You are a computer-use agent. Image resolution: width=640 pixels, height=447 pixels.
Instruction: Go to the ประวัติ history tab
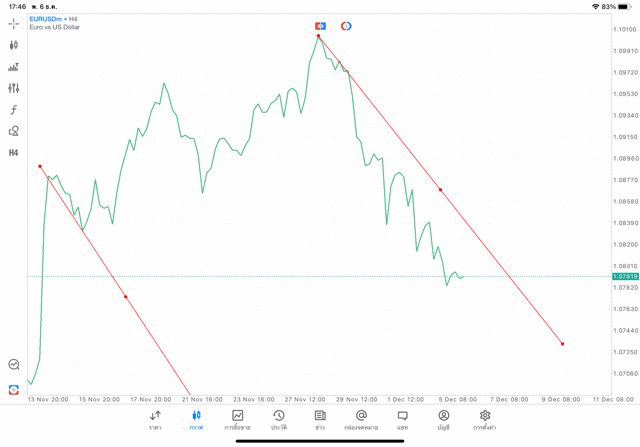[x=279, y=420]
